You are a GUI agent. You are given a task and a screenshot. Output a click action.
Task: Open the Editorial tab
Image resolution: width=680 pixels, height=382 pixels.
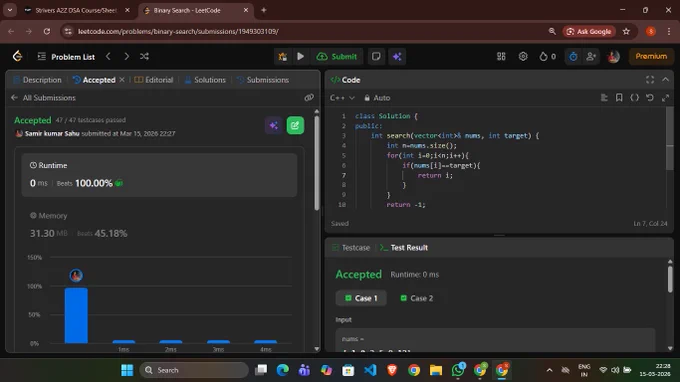154,80
